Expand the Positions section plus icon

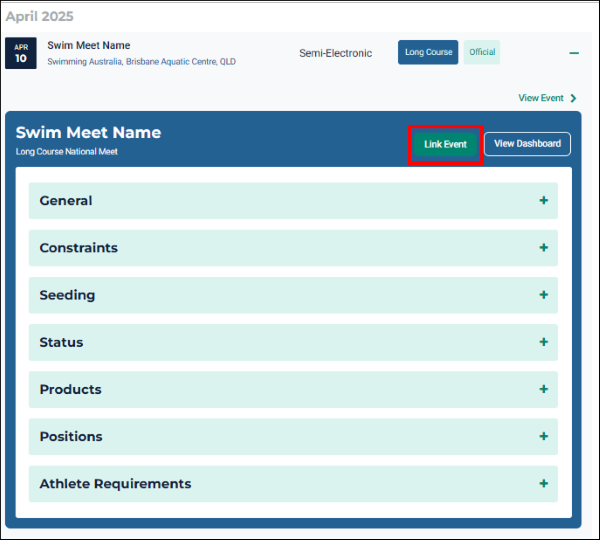[x=544, y=436]
